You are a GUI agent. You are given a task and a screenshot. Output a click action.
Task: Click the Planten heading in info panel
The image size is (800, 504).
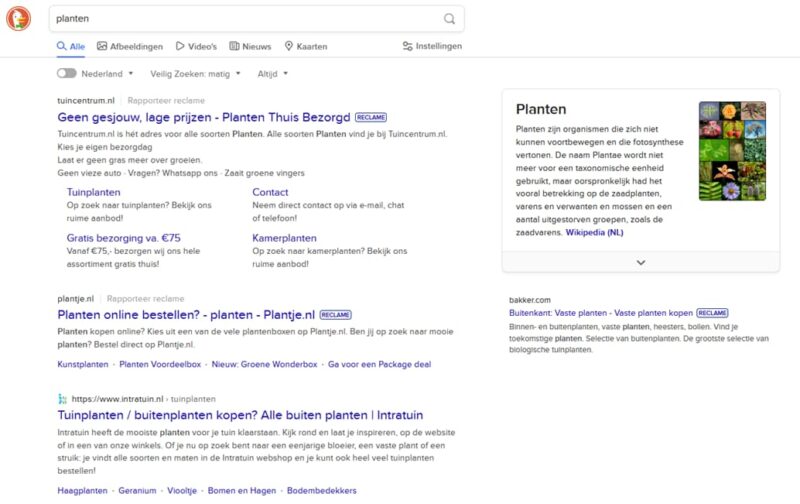coord(541,109)
